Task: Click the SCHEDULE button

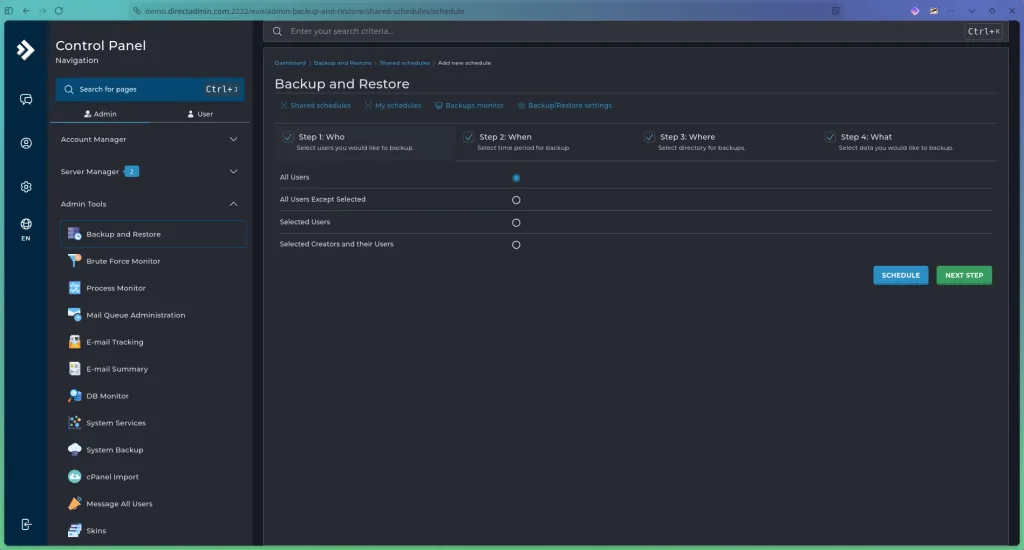Action: [x=901, y=275]
